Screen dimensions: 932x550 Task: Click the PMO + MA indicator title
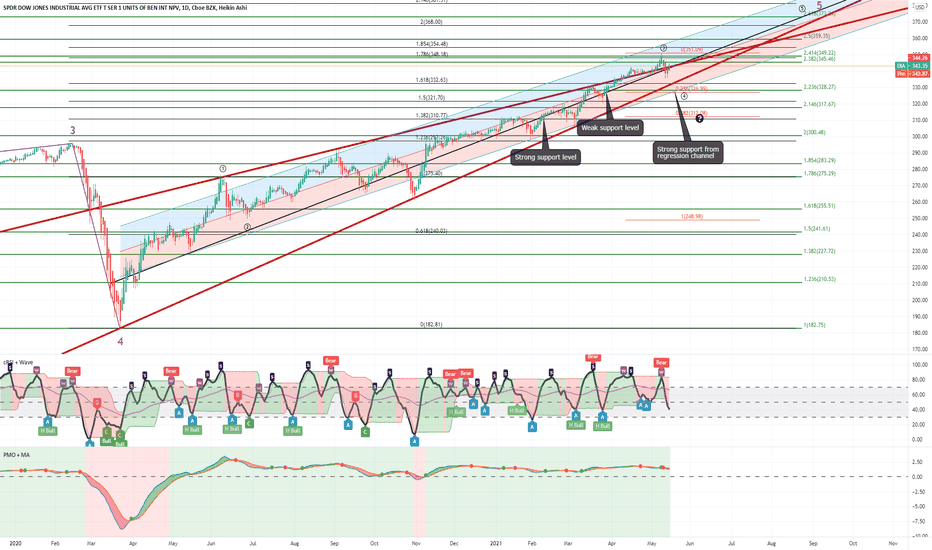coord(17,455)
